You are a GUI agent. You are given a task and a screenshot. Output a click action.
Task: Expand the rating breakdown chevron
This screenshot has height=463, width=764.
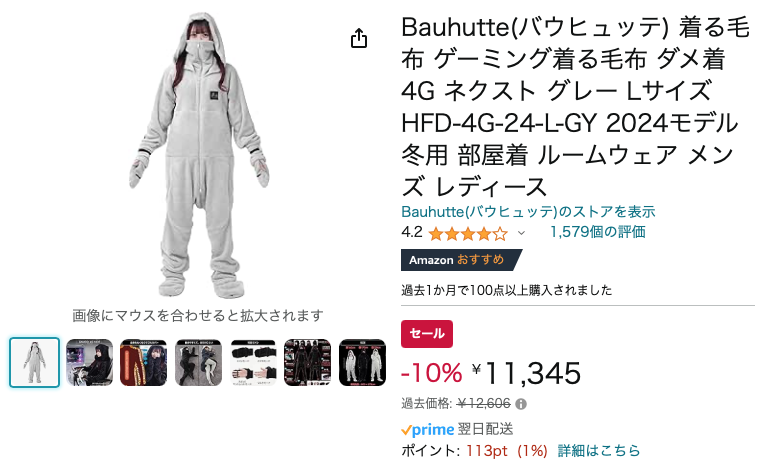pos(521,233)
